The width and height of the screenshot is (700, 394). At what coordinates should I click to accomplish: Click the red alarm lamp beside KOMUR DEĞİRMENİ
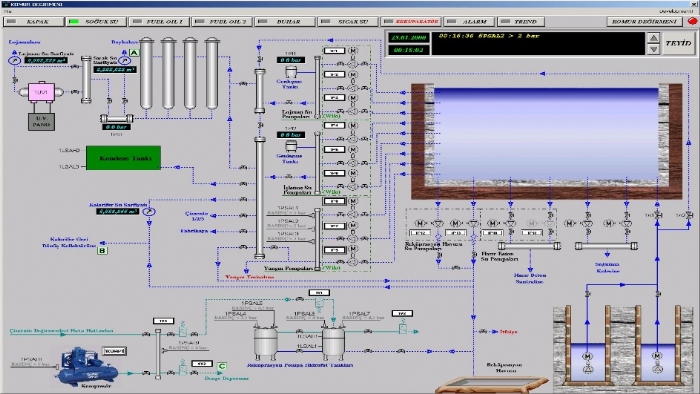tap(692, 21)
